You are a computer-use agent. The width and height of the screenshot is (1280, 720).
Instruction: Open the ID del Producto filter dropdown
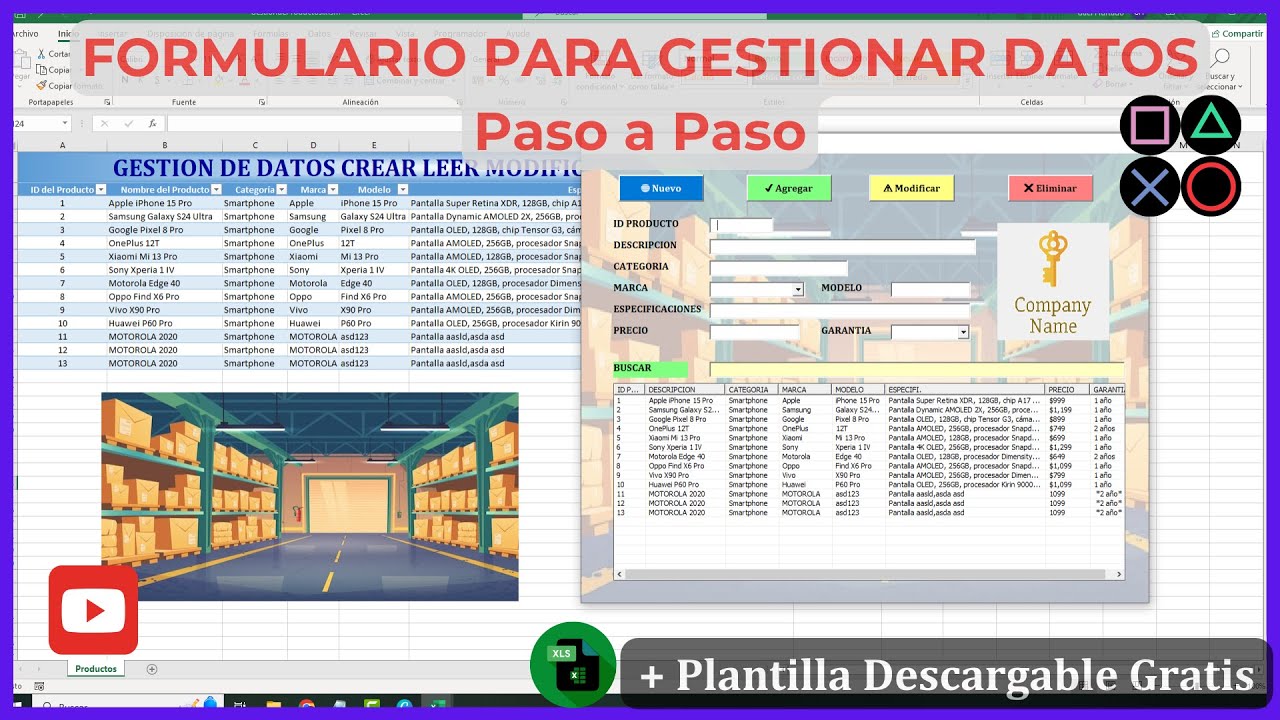pyautogui.click(x=101, y=189)
